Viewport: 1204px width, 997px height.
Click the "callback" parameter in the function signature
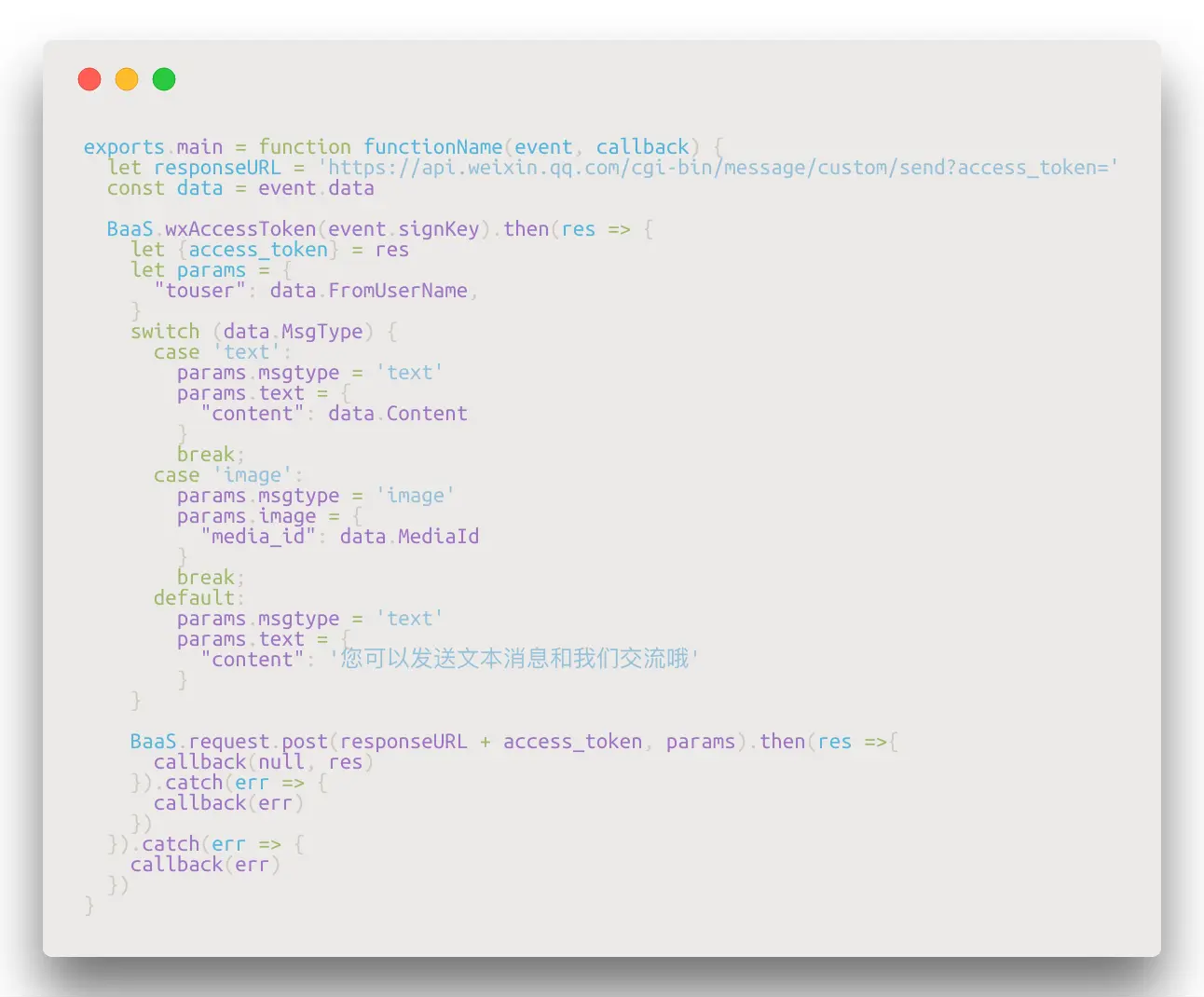point(643,147)
